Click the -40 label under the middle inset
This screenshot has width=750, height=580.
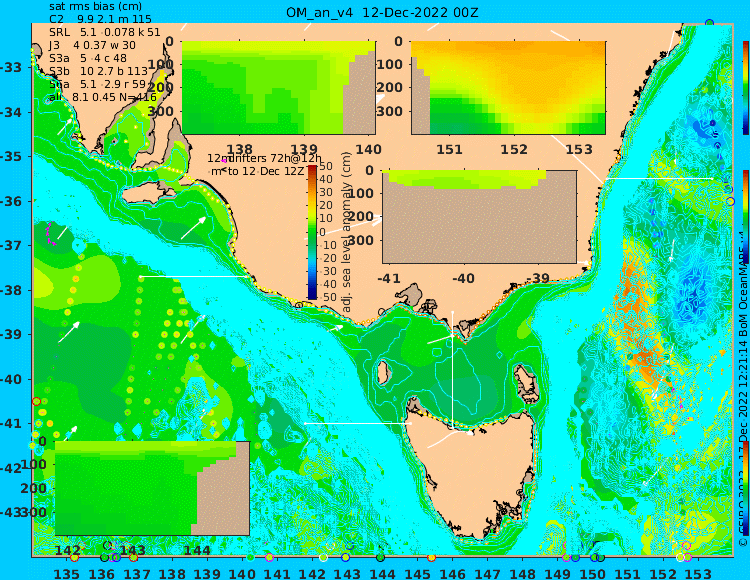(463, 278)
